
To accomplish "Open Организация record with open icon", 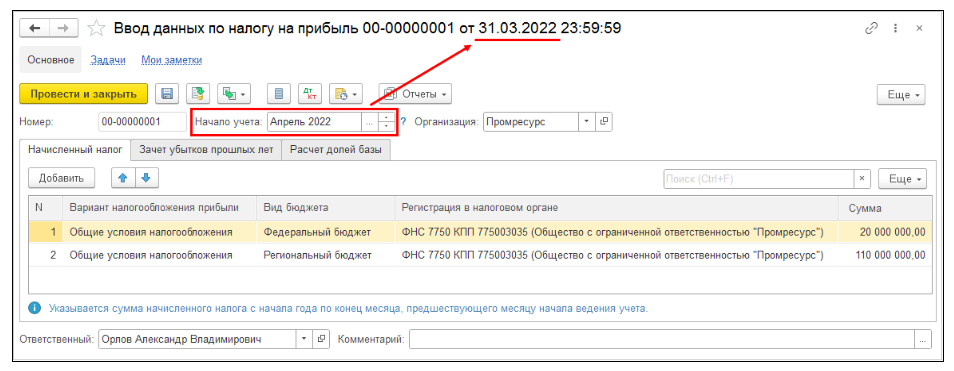I will 604,122.
